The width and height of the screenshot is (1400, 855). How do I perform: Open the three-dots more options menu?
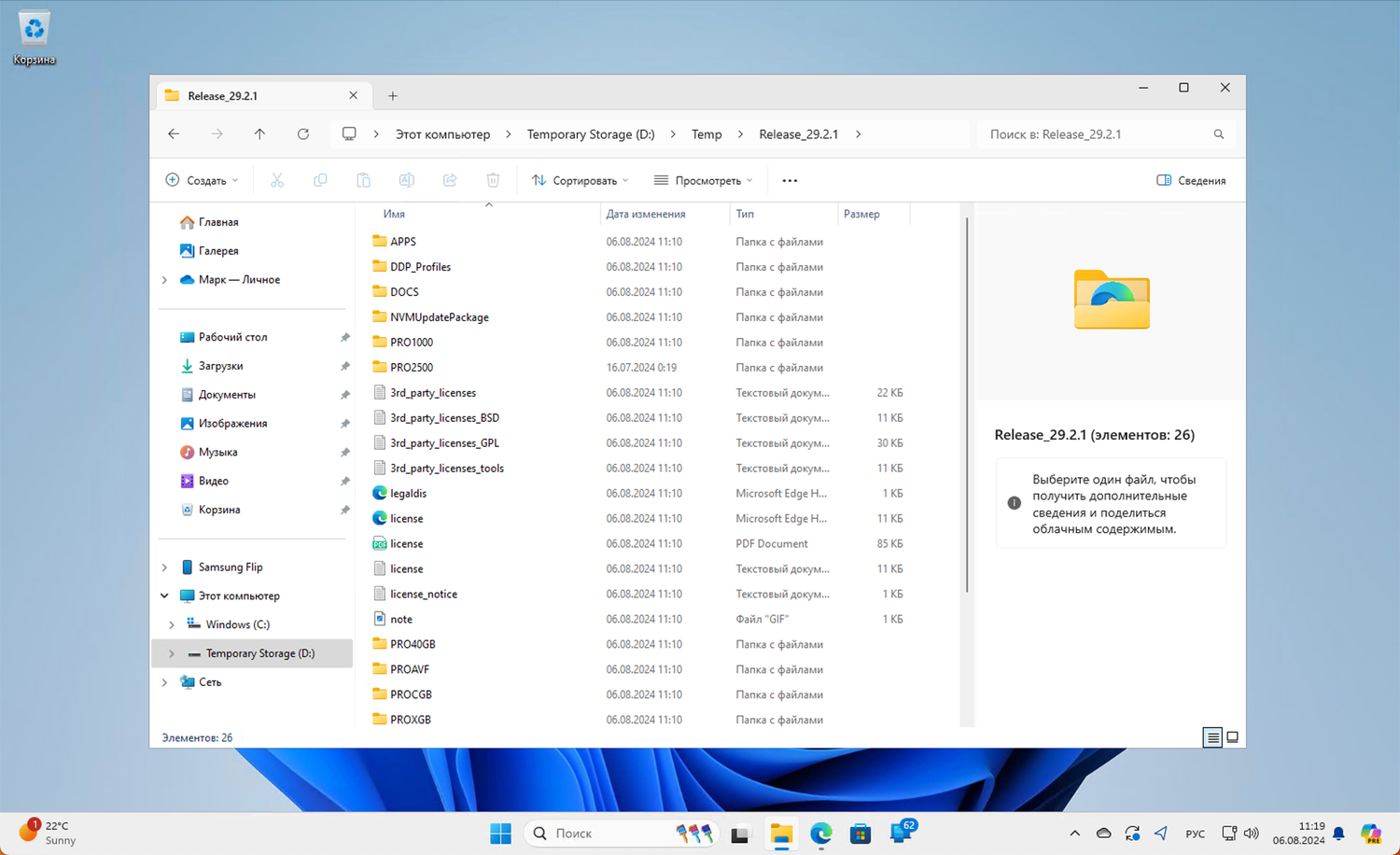click(790, 180)
